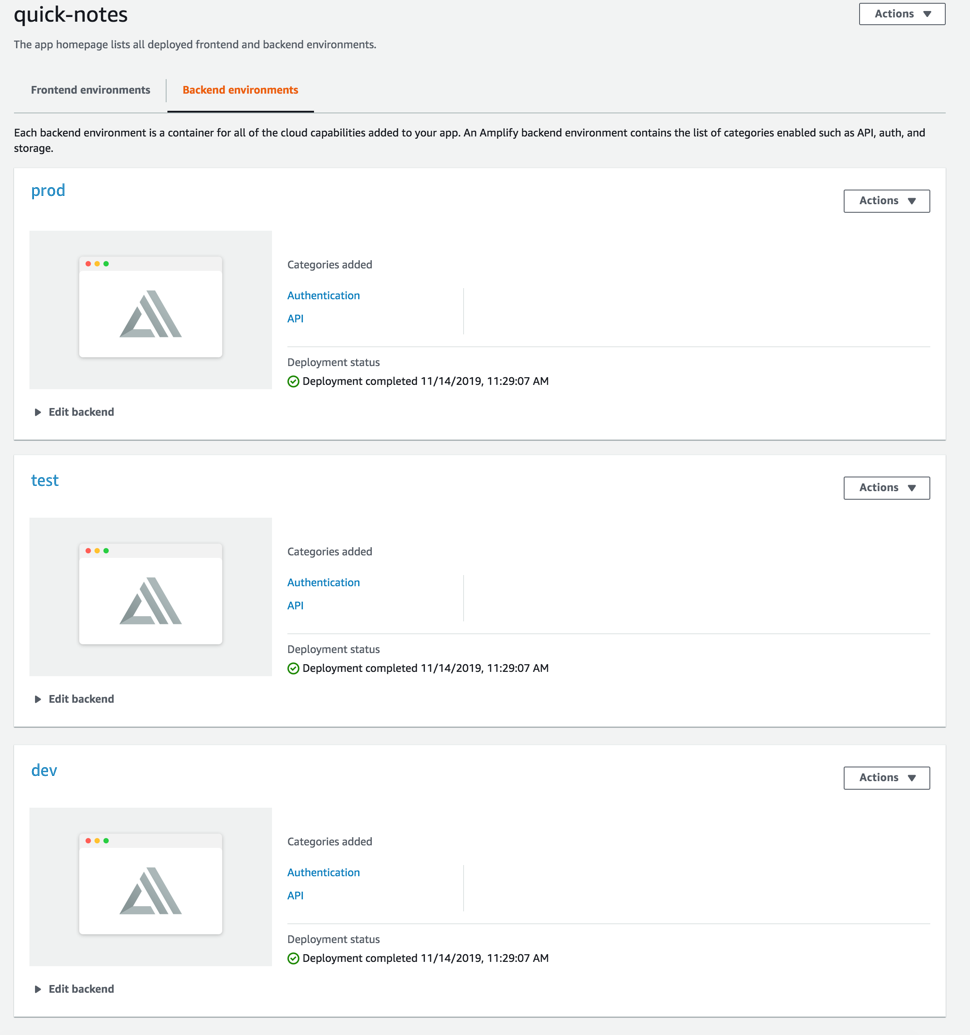Image resolution: width=970 pixels, height=1035 pixels.
Task: Expand Edit backend for dev
Action: click(x=73, y=988)
